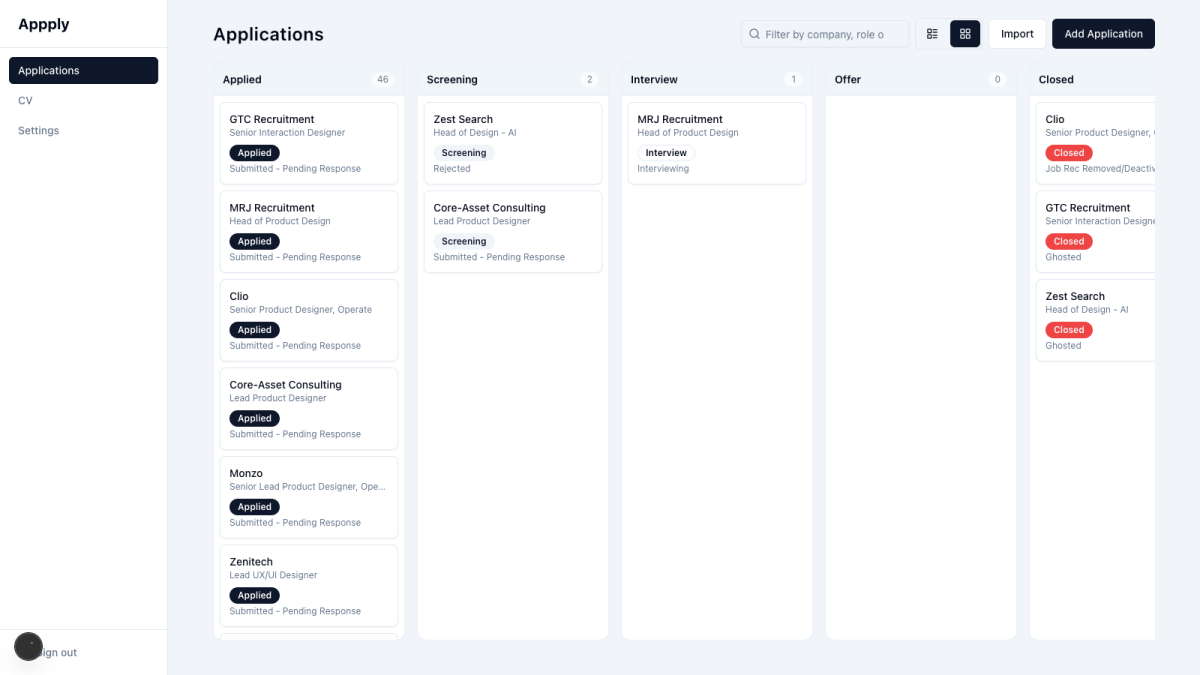Click the Import button

pos(1017,34)
